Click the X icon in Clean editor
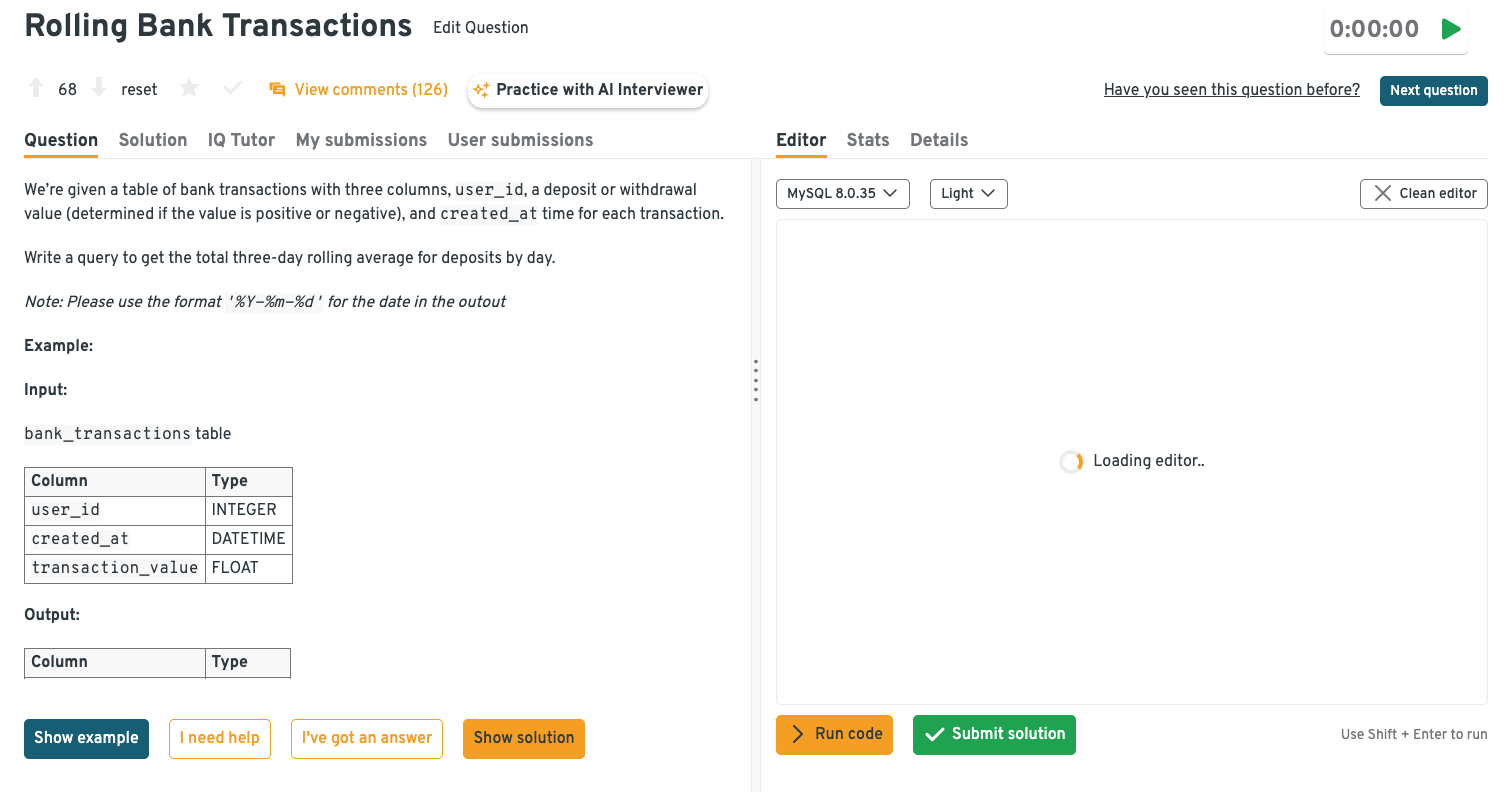The image size is (1512, 792). [1382, 193]
